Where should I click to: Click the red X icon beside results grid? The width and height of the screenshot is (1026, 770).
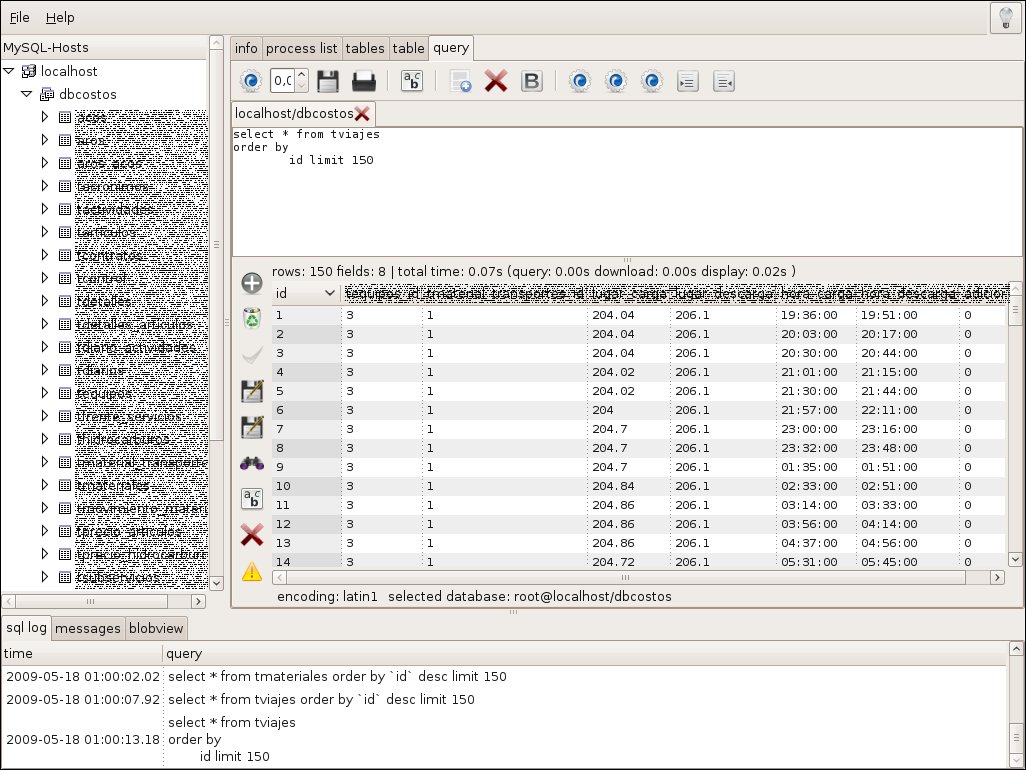coord(252,534)
